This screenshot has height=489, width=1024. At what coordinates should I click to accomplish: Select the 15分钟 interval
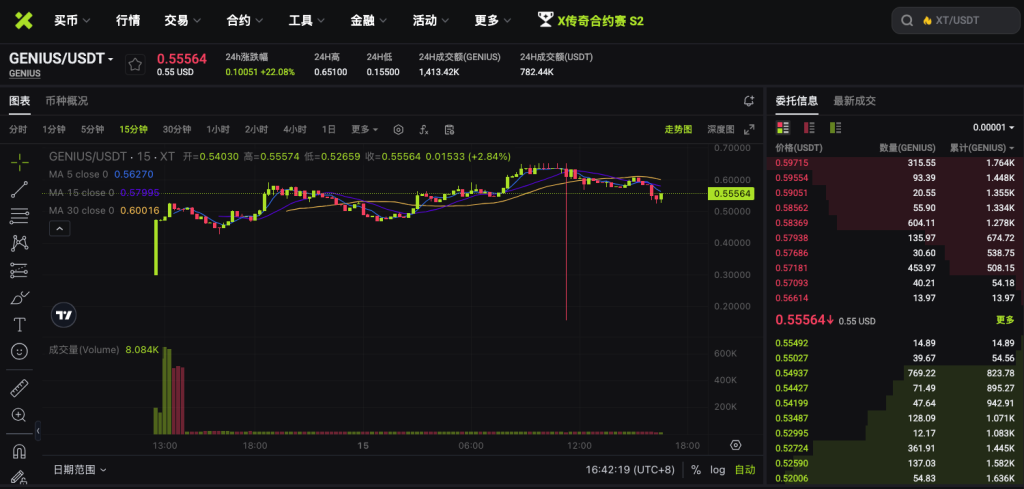point(133,129)
